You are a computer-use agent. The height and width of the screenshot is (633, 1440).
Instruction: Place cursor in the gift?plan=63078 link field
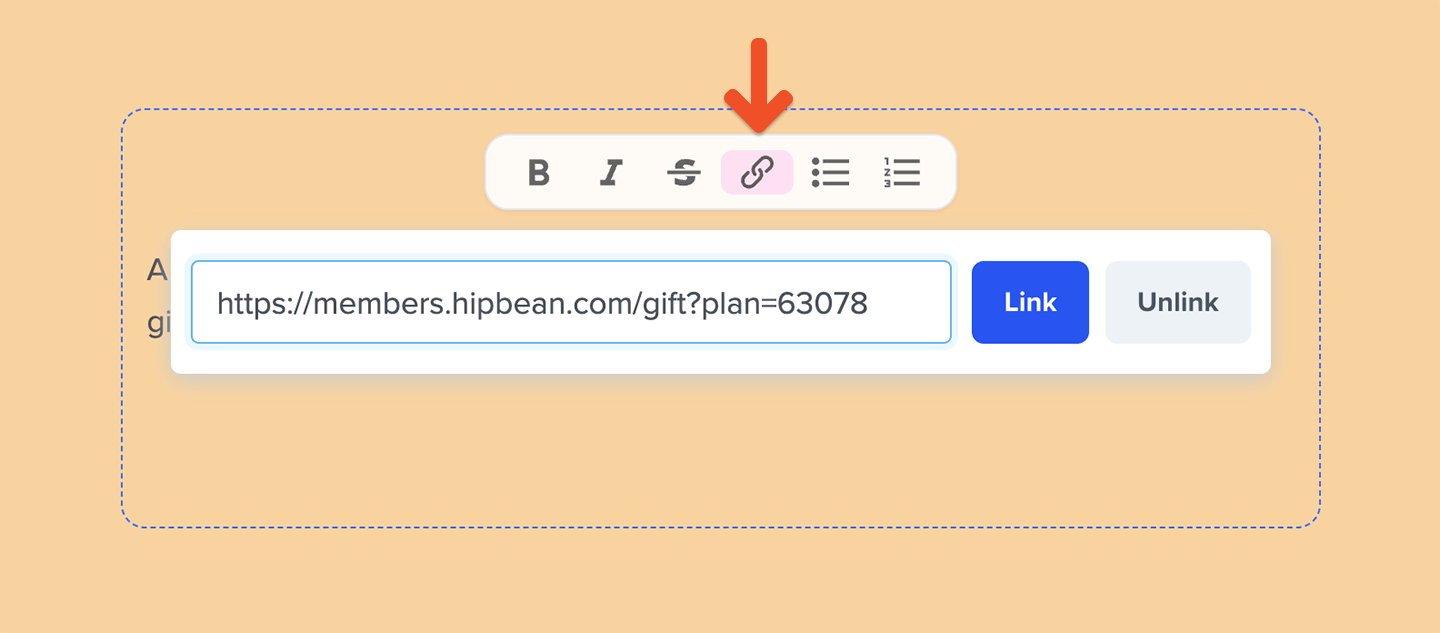tap(571, 302)
